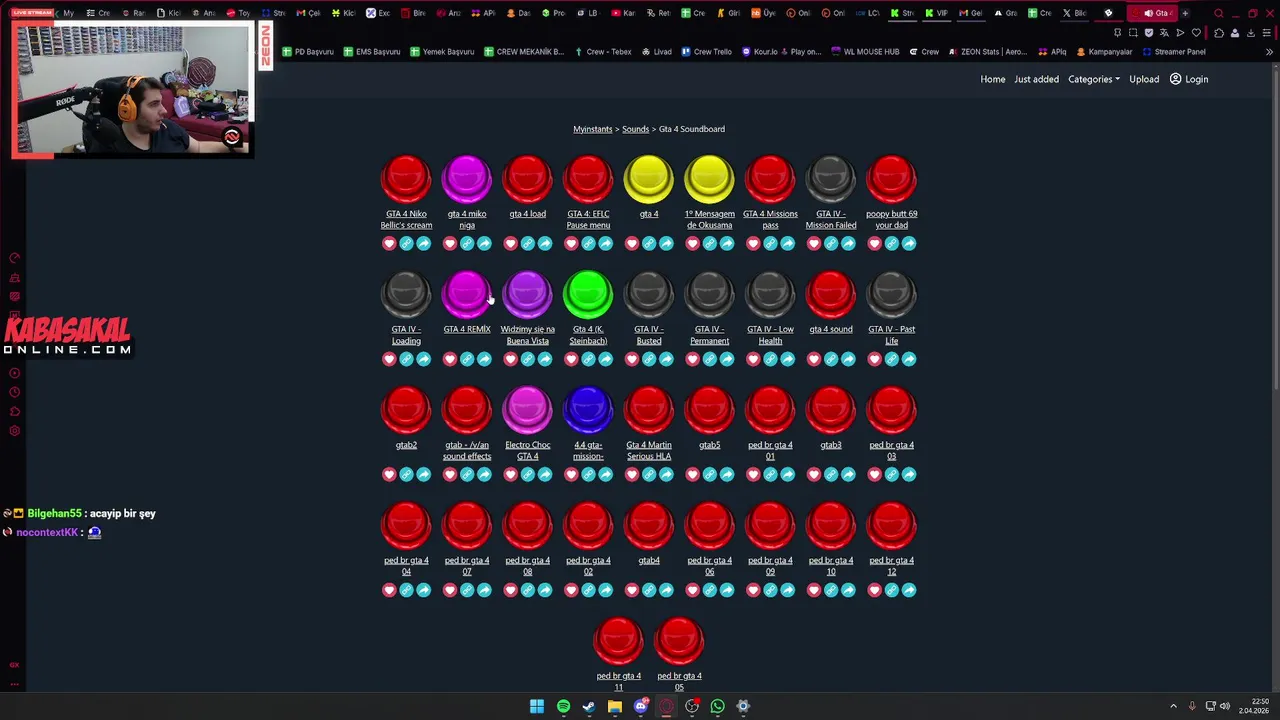Open the 'GTA IV - Permanent' title link

709,335
